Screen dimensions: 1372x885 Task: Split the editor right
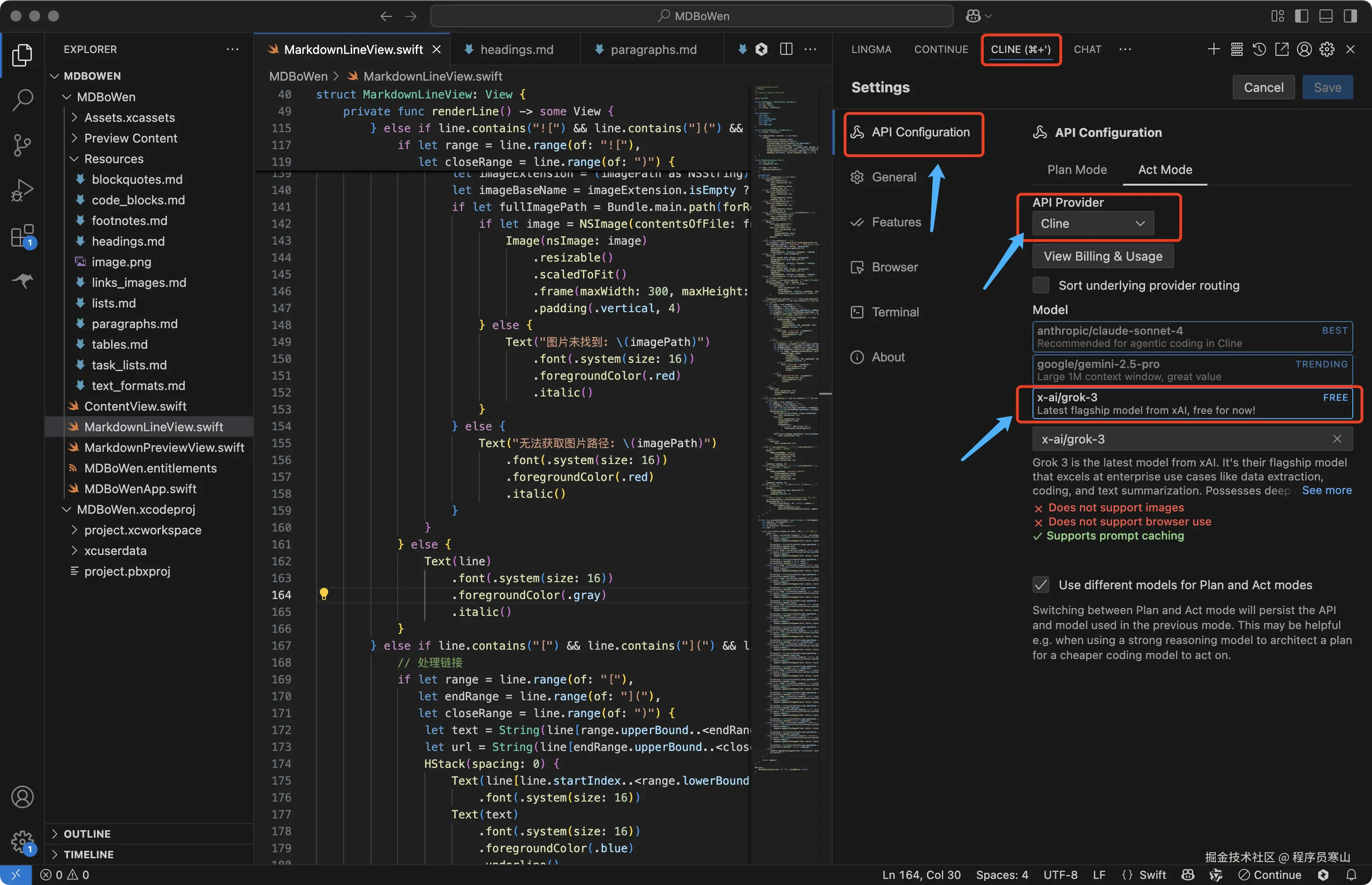(786, 49)
